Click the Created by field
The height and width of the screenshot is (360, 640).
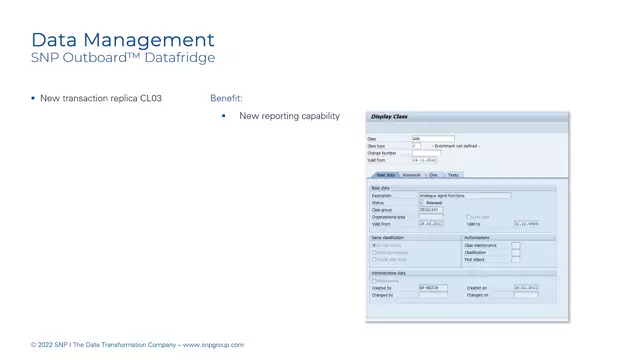[433, 288]
